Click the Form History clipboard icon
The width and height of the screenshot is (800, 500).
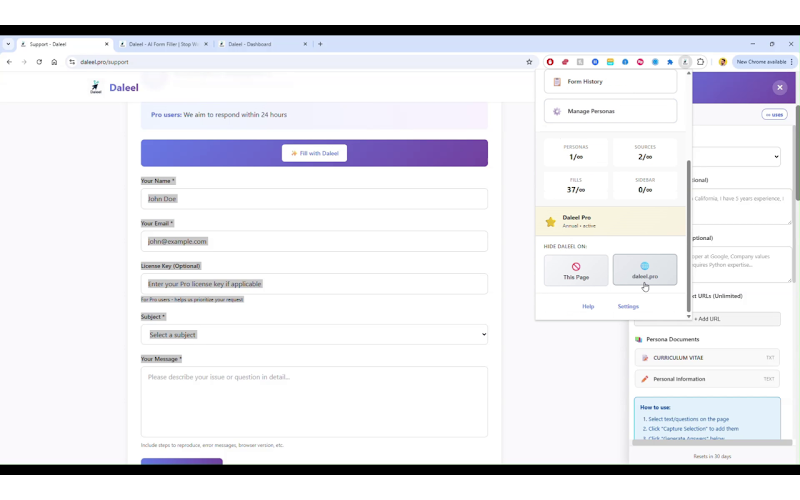557,82
